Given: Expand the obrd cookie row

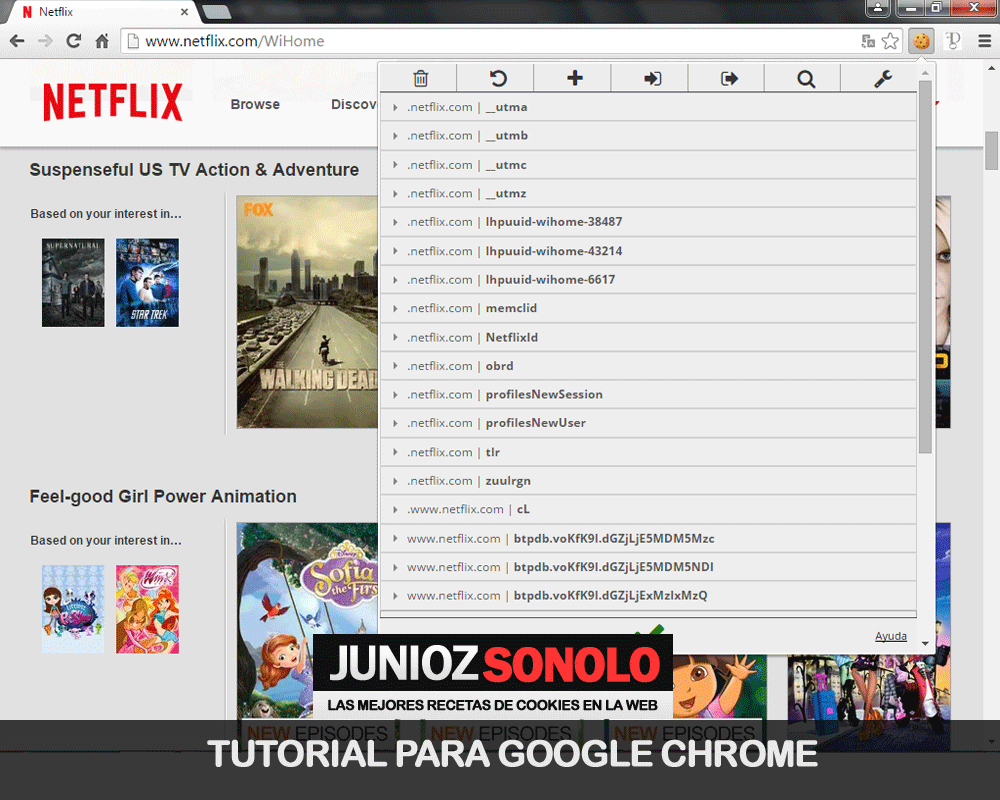Looking at the screenshot, I should (x=649, y=366).
